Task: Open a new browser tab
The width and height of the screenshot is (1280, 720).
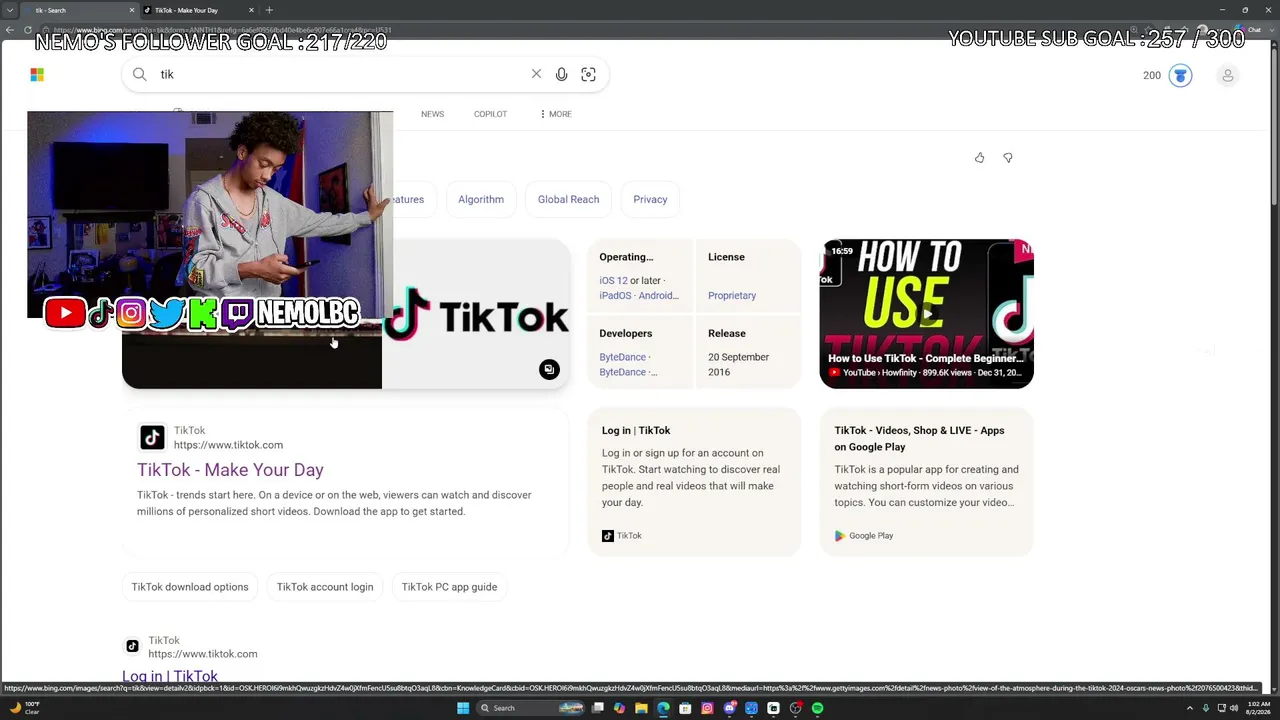Action: coord(269,10)
